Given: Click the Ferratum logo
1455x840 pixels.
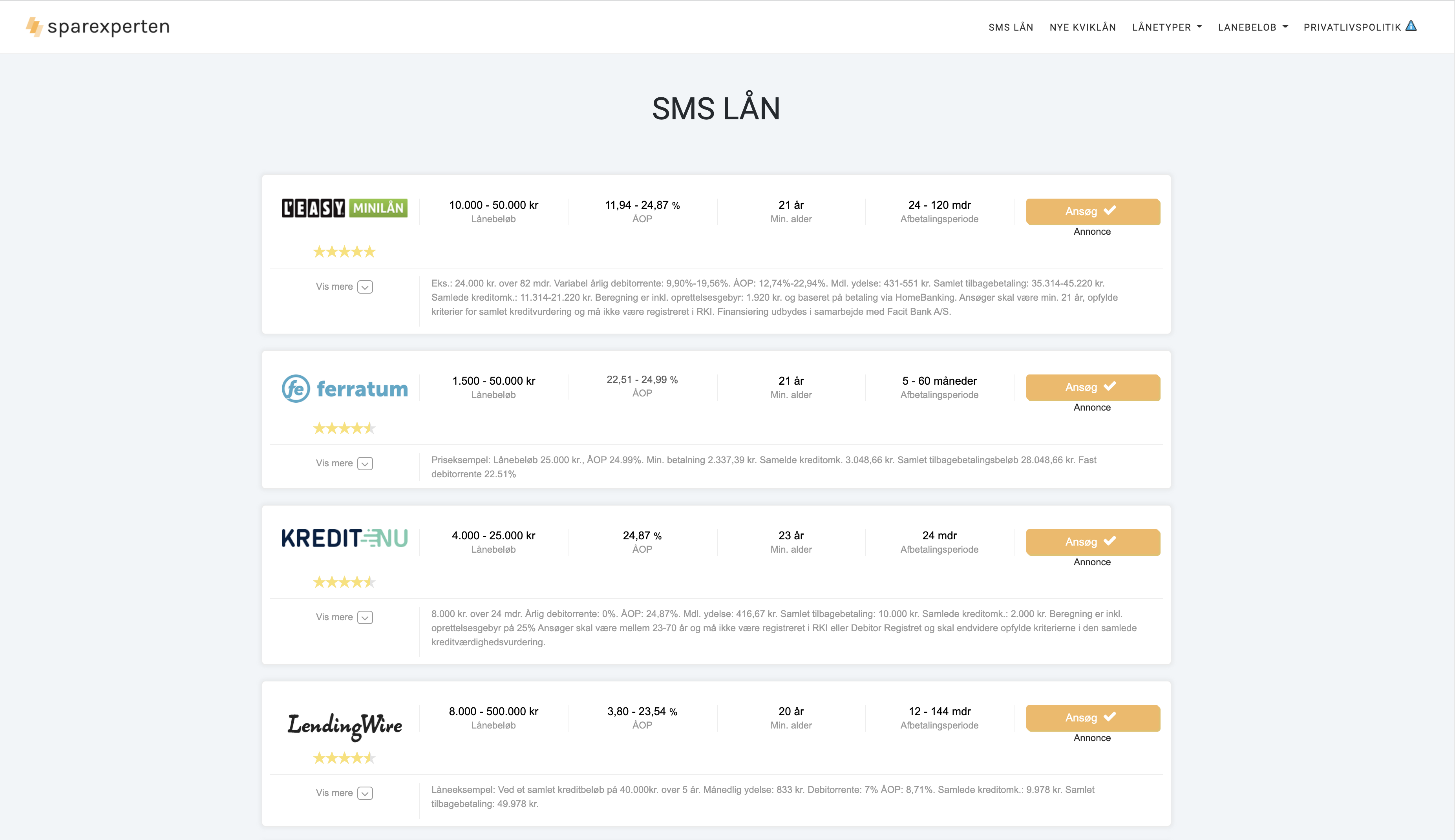Looking at the screenshot, I should (344, 389).
